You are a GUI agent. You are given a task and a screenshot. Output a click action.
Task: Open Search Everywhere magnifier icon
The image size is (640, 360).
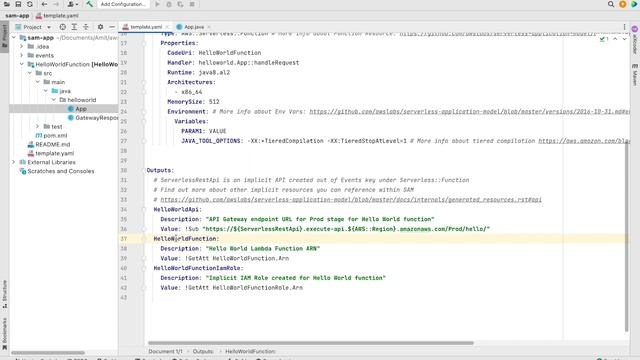(x=611, y=4)
